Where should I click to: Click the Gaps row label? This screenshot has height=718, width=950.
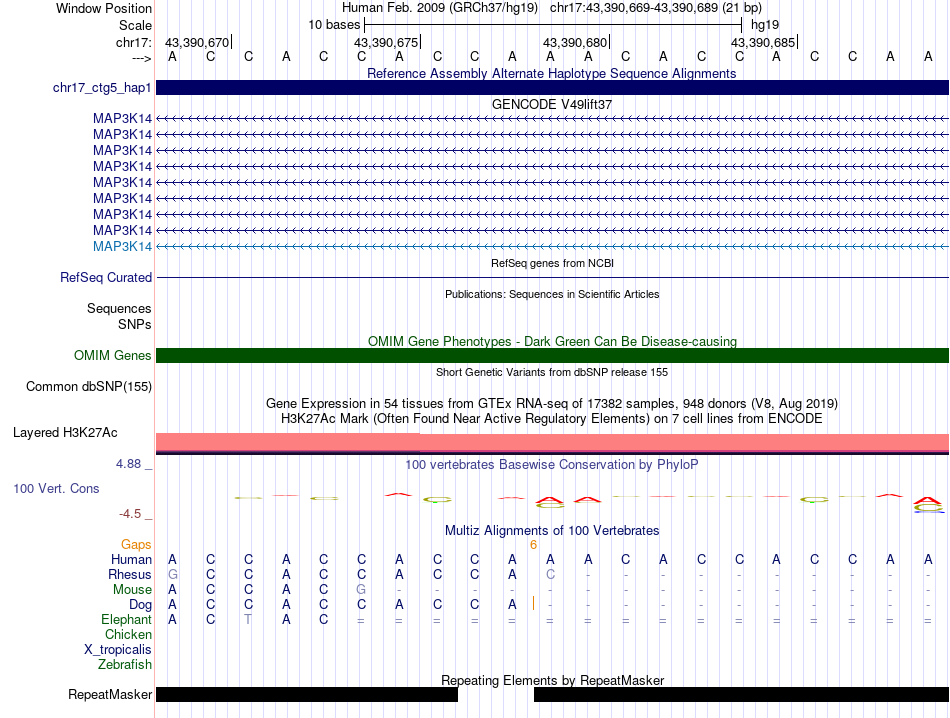pyautogui.click(x=136, y=545)
